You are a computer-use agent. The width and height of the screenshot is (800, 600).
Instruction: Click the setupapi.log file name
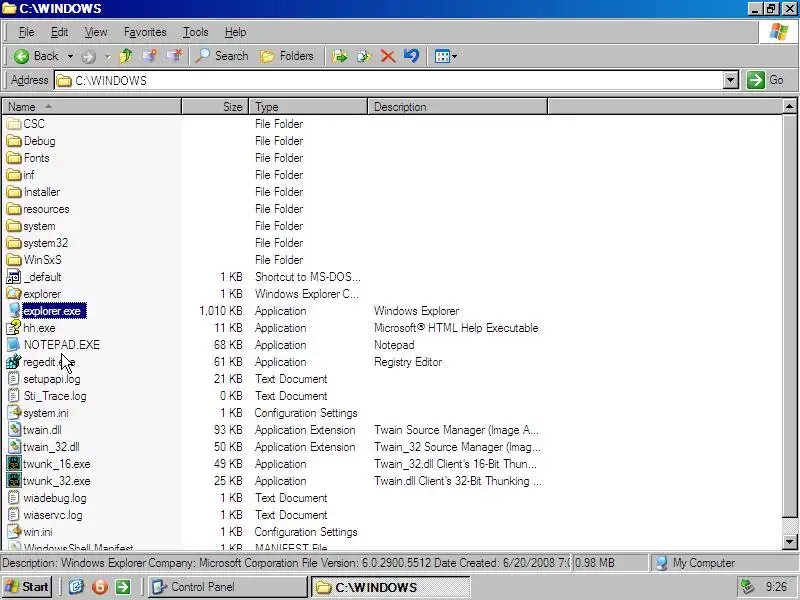click(52, 379)
